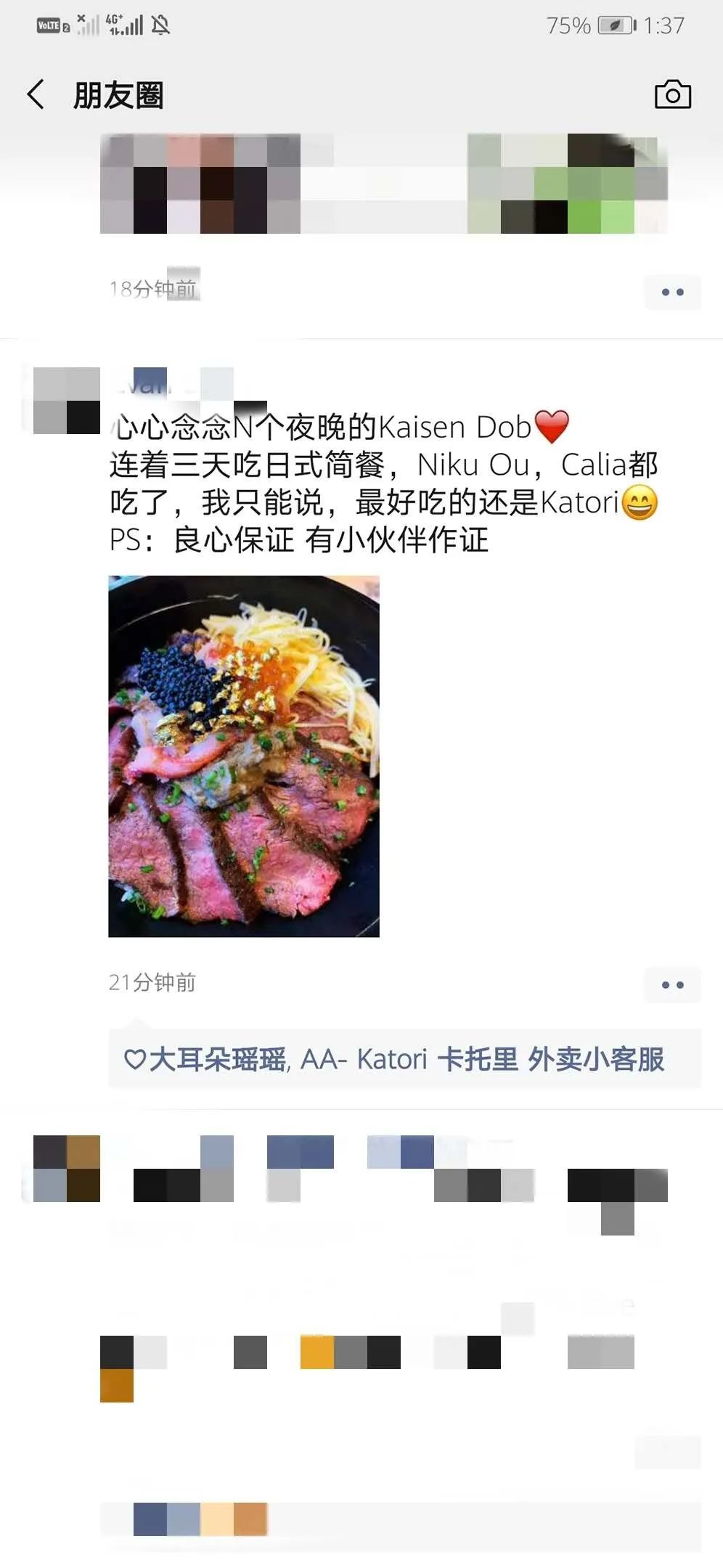723x1568 pixels.
Task: Tap the back arrow next to 朋友圈
Action: click(x=36, y=94)
